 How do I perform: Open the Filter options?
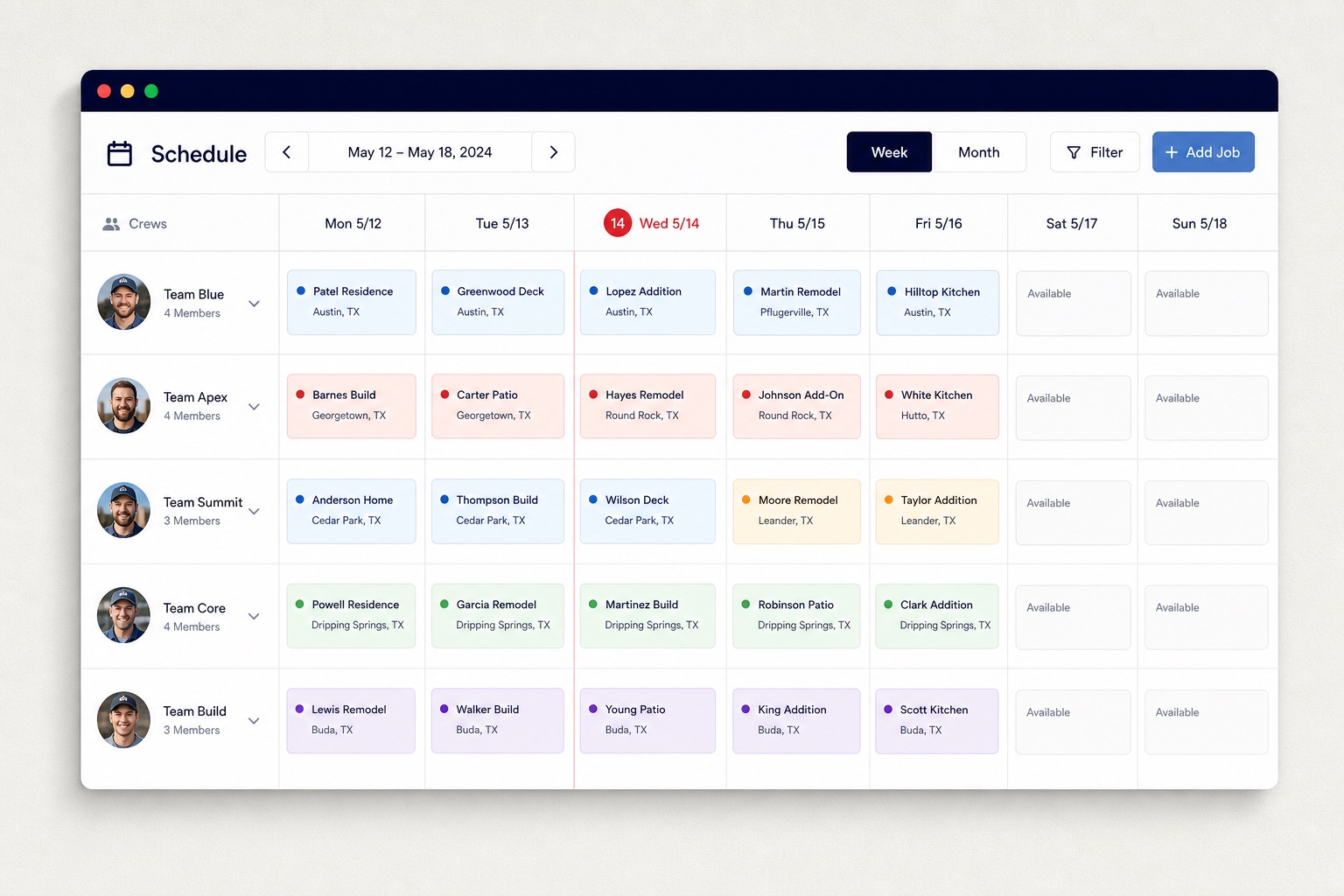point(1095,152)
